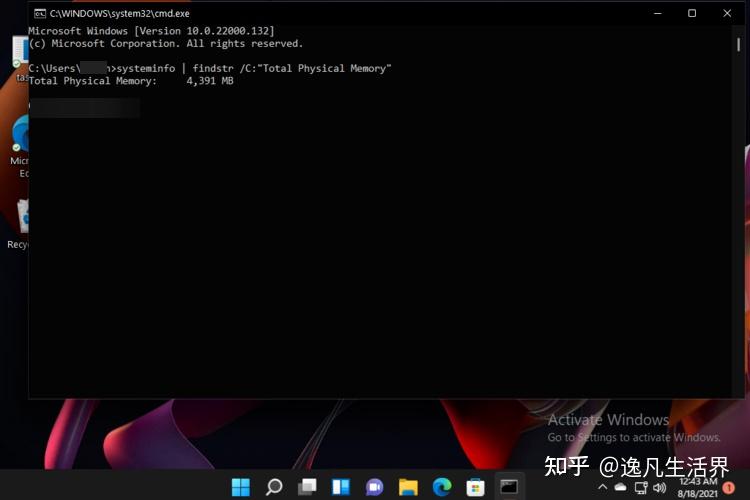Open OneDrive cloud tray icon
Screen dimensions: 750x500
point(620,487)
